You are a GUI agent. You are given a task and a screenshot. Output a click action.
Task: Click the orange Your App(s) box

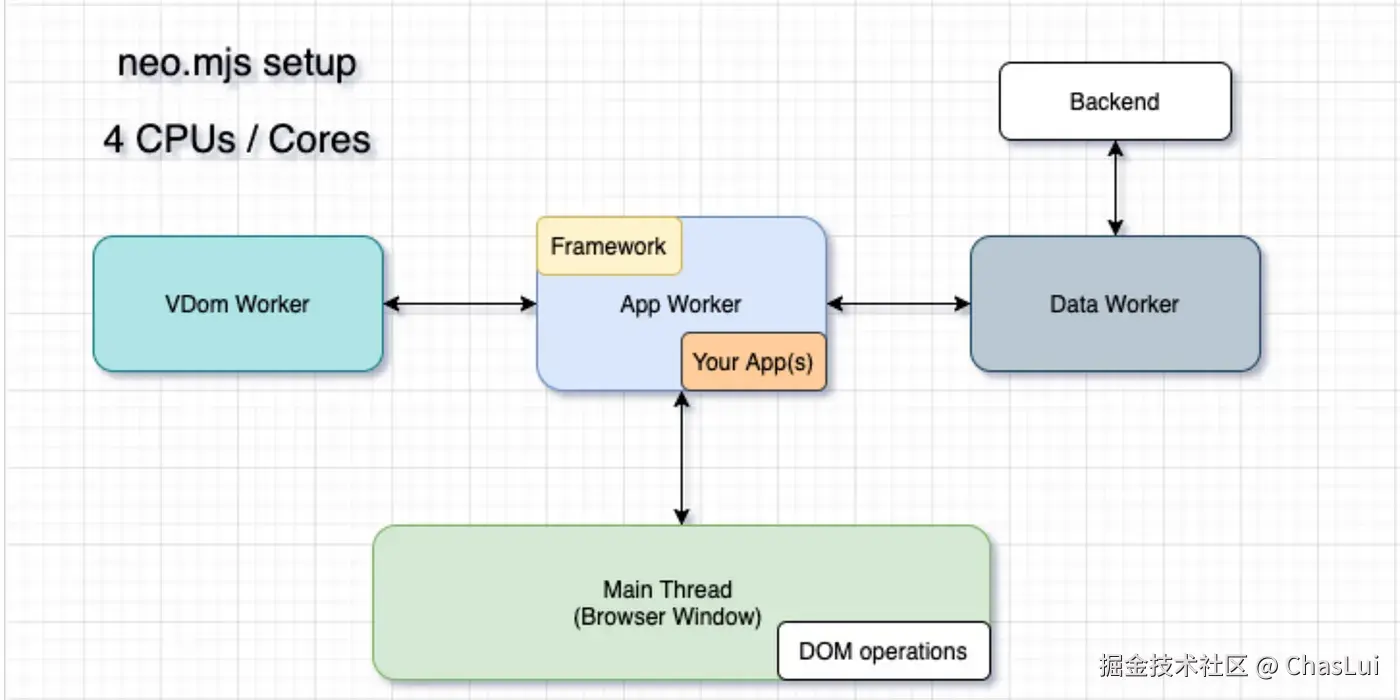coord(753,362)
